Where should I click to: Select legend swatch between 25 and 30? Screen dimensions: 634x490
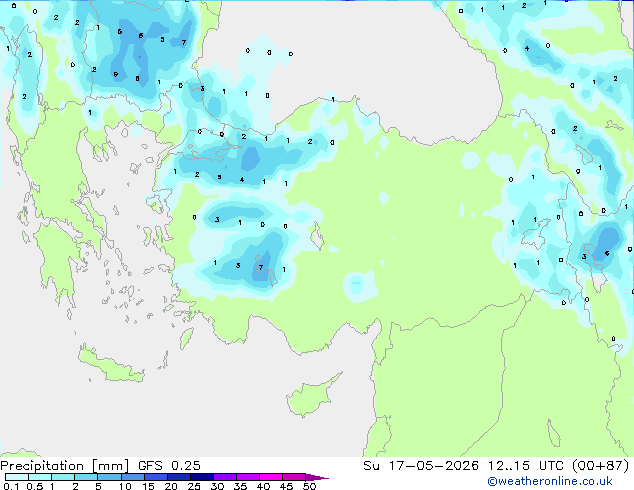(x=202, y=477)
